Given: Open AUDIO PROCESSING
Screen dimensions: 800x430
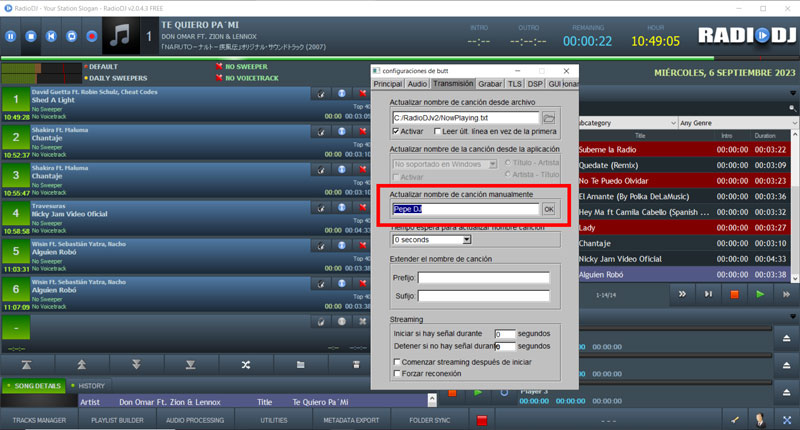Looking at the screenshot, I should tap(195, 420).
